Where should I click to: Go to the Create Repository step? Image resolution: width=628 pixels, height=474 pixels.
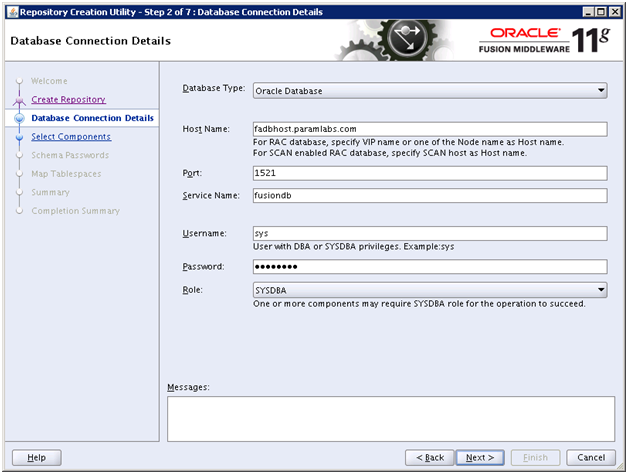click(x=68, y=99)
